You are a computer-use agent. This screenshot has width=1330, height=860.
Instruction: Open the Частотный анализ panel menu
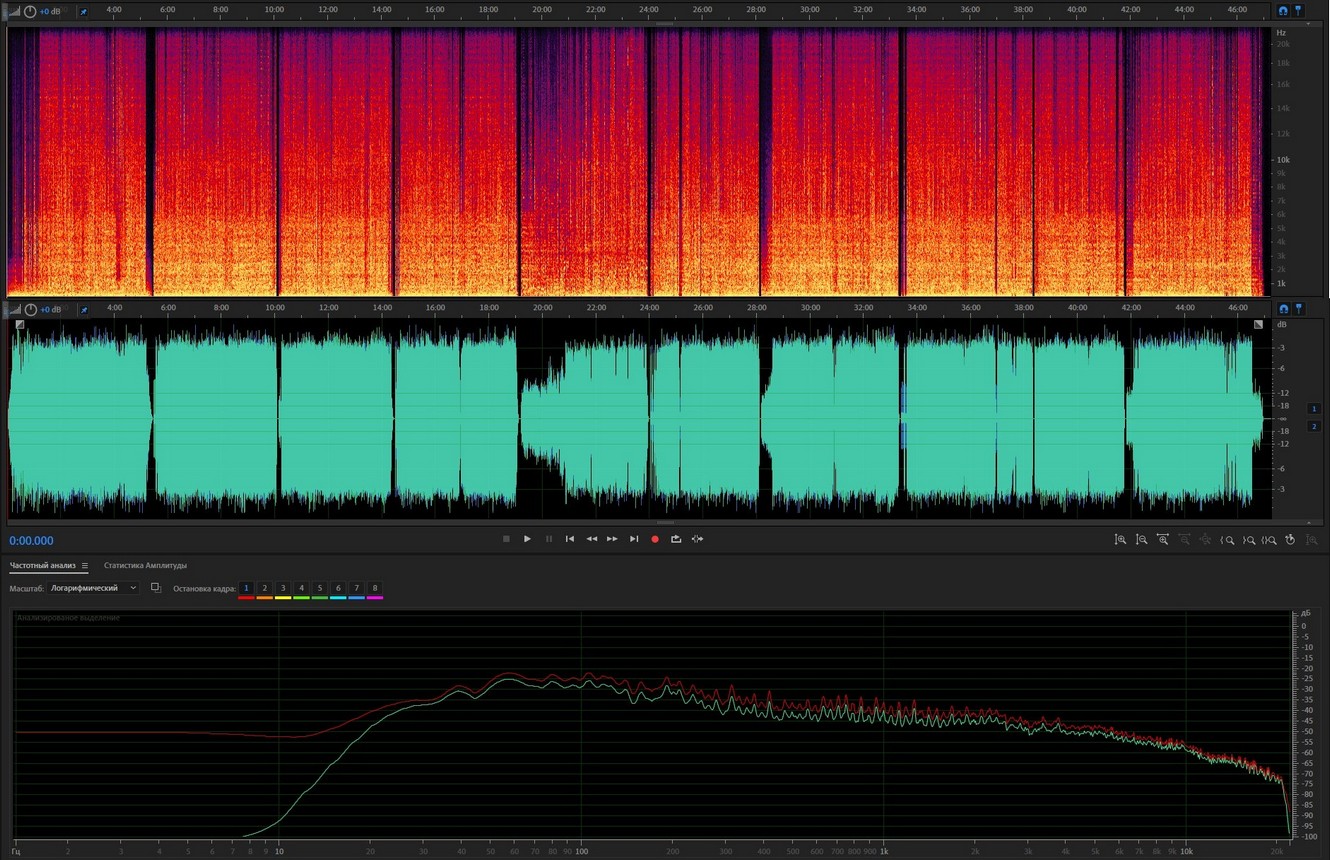pyautogui.click(x=85, y=566)
